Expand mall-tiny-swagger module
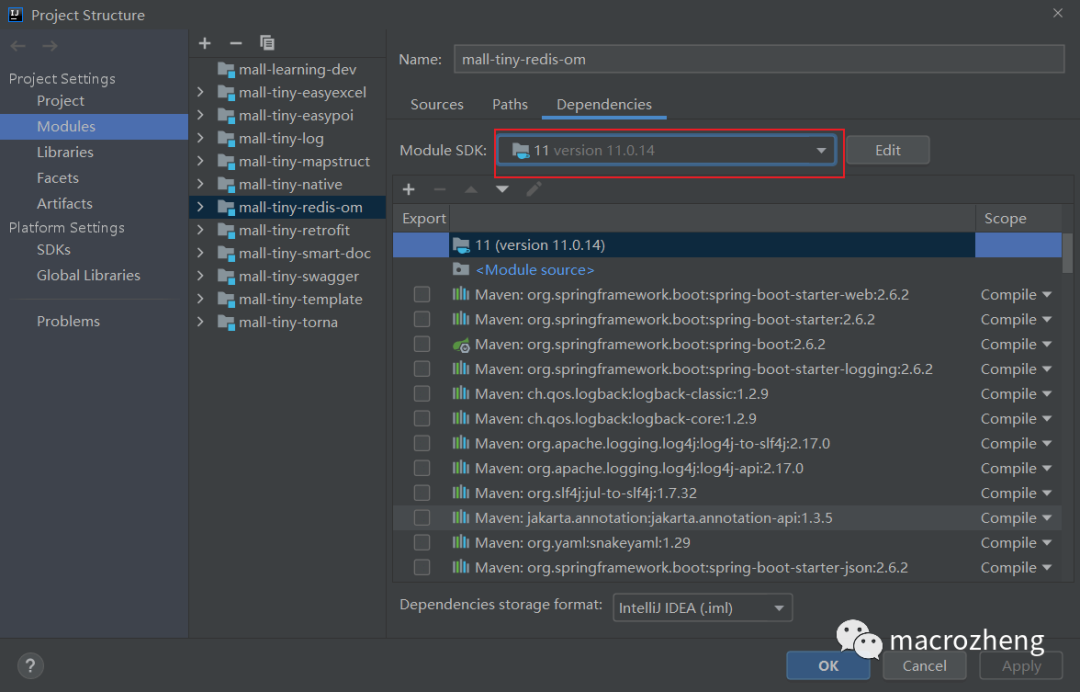Viewport: 1080px width, 692px height. point(200,276)
